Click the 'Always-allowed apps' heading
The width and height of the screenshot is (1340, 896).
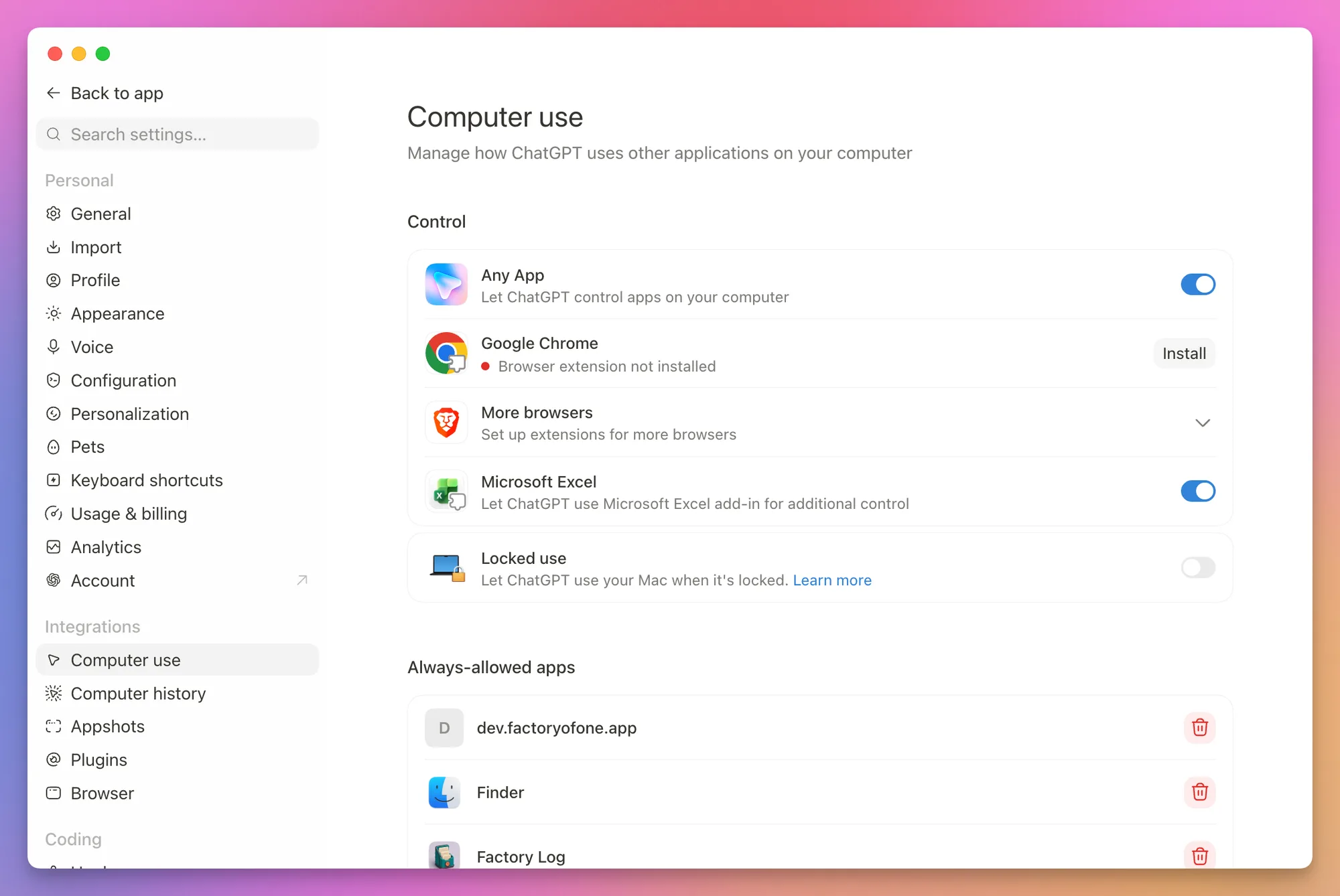click(x=491, y=667)
